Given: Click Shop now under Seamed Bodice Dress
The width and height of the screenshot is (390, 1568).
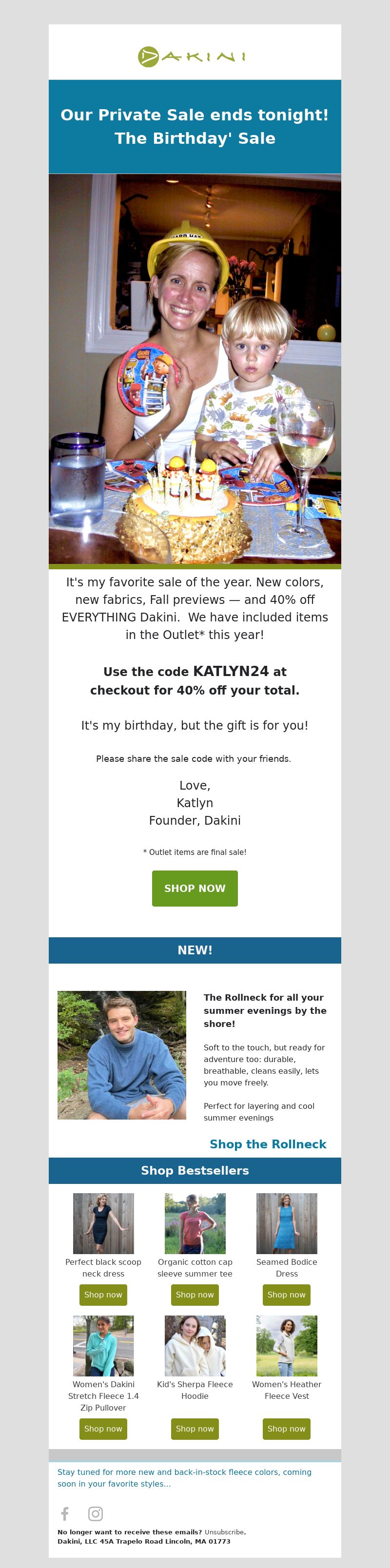Looking at the screenshot, I should click(x=287, y=1295).
